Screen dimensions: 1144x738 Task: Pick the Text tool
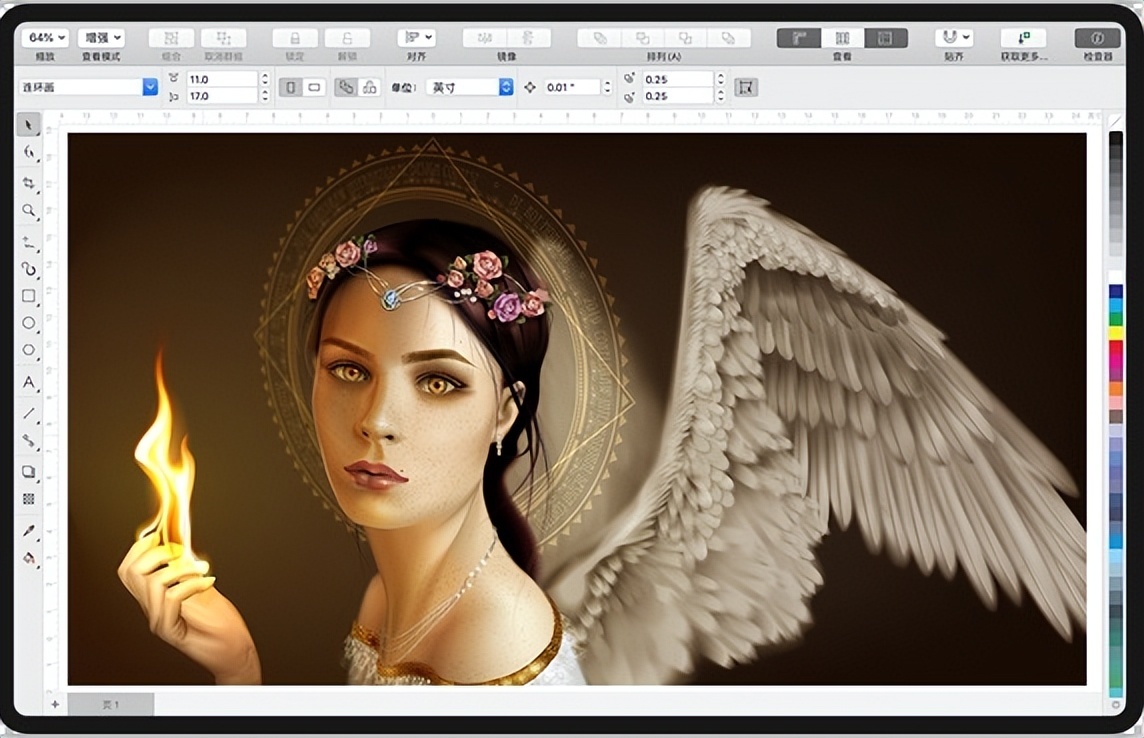(x=29, y=382)
